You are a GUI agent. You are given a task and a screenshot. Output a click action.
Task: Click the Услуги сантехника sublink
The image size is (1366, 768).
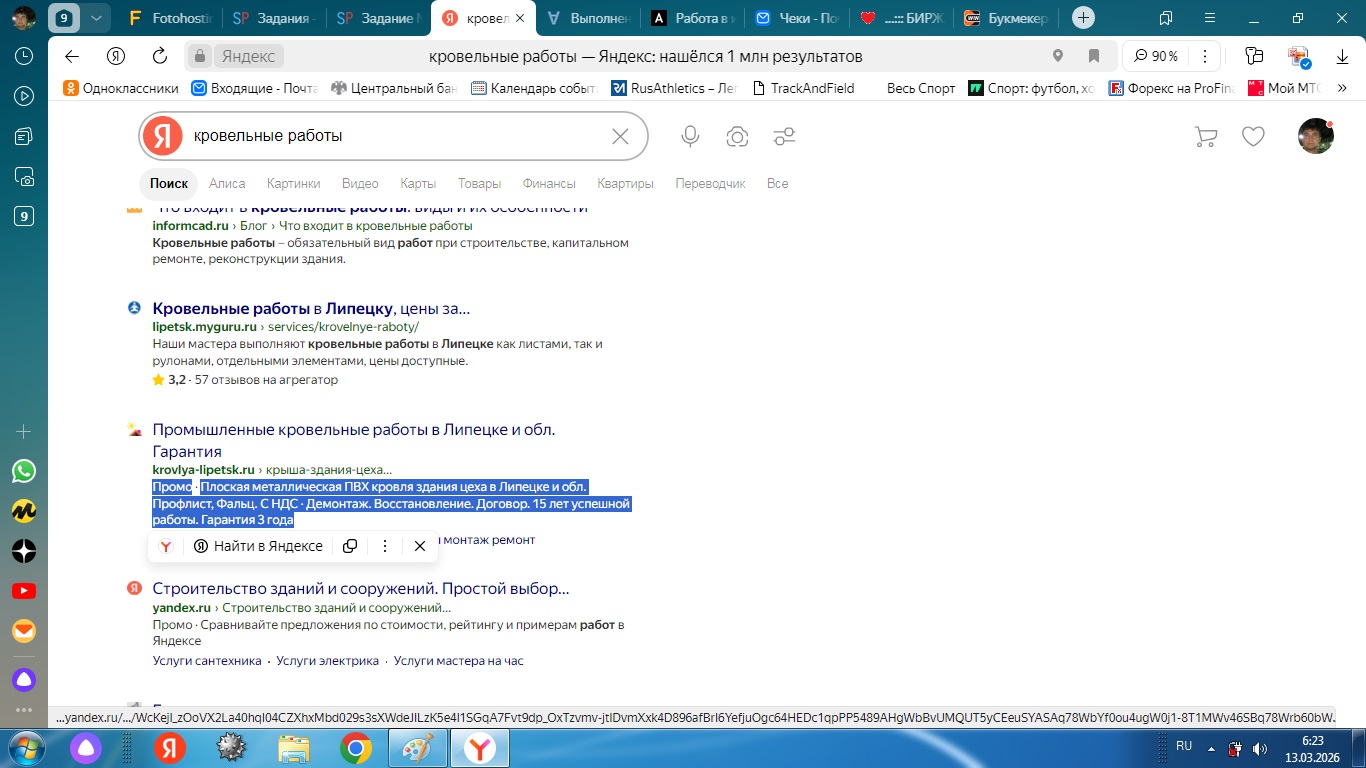click(x=207, y=661)
